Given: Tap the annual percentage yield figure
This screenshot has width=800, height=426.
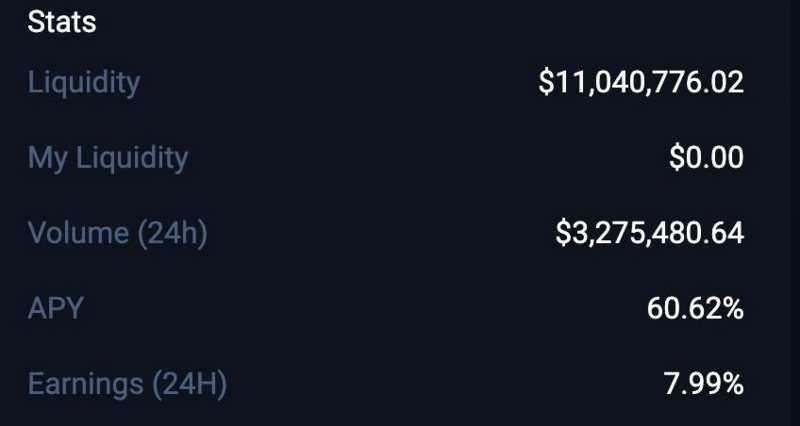Looking at the screenshot, I should tap(695, 308).
